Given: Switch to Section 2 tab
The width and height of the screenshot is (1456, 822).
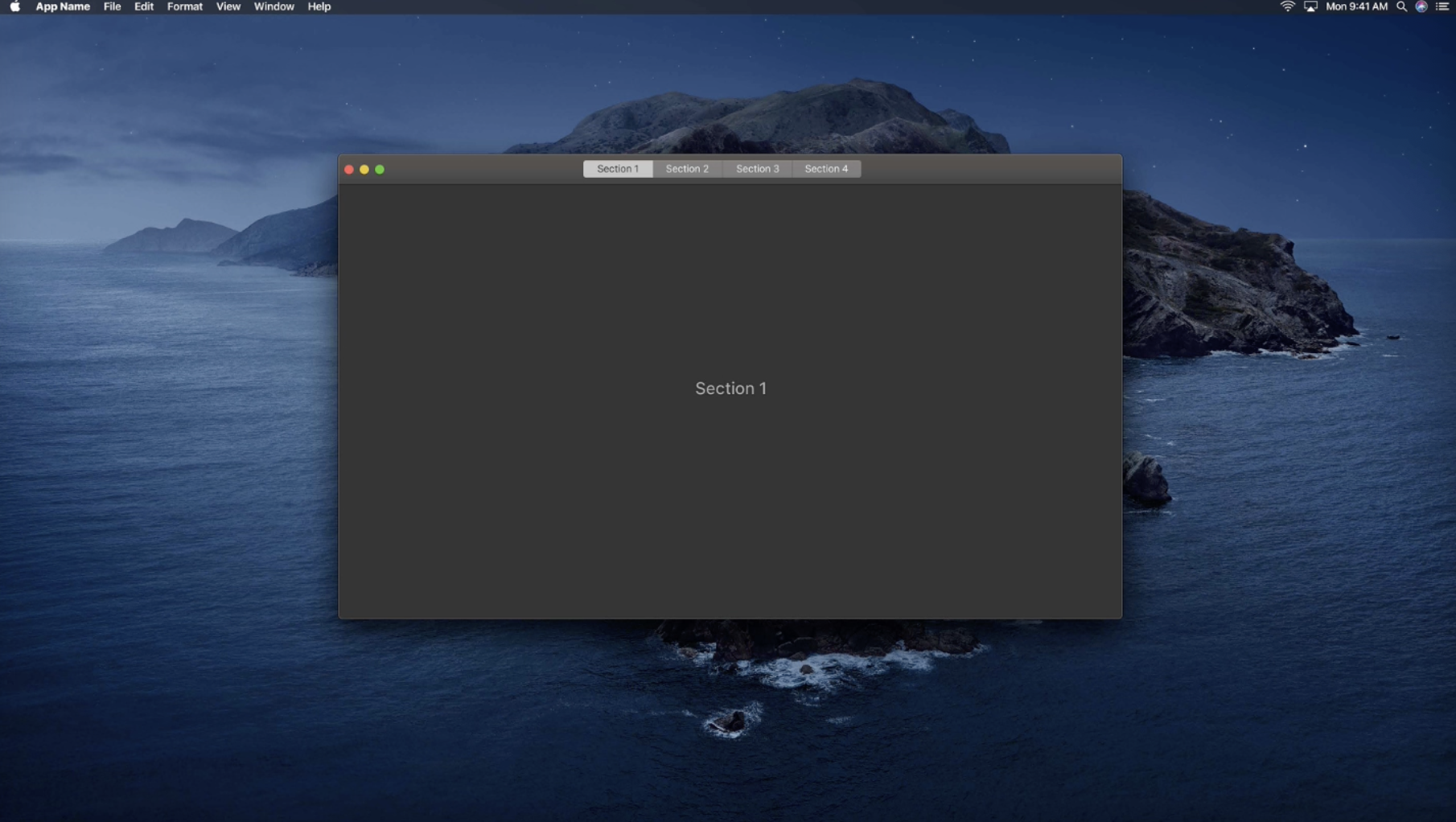Looking at the screenshot, I should click(687, 169).
